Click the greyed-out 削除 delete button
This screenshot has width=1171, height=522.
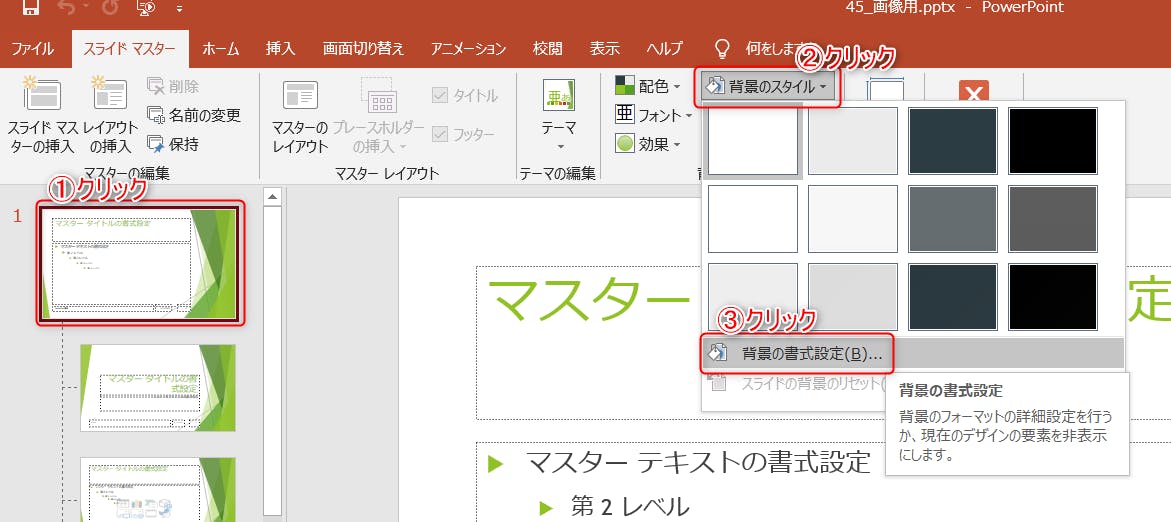click(x=173, y=87)
